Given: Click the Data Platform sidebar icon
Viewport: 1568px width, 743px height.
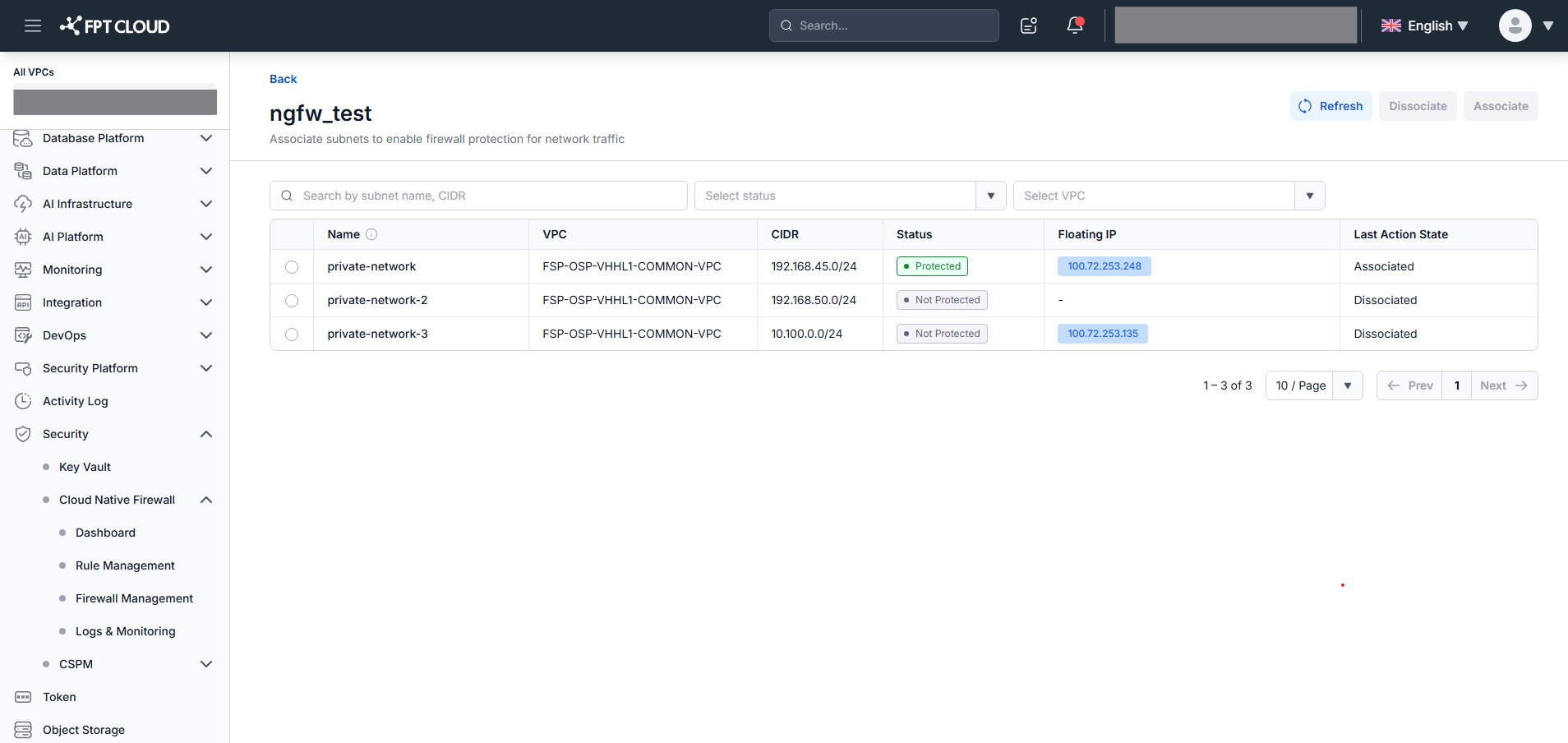Looking at the screenshot, I should click(23, 171).
